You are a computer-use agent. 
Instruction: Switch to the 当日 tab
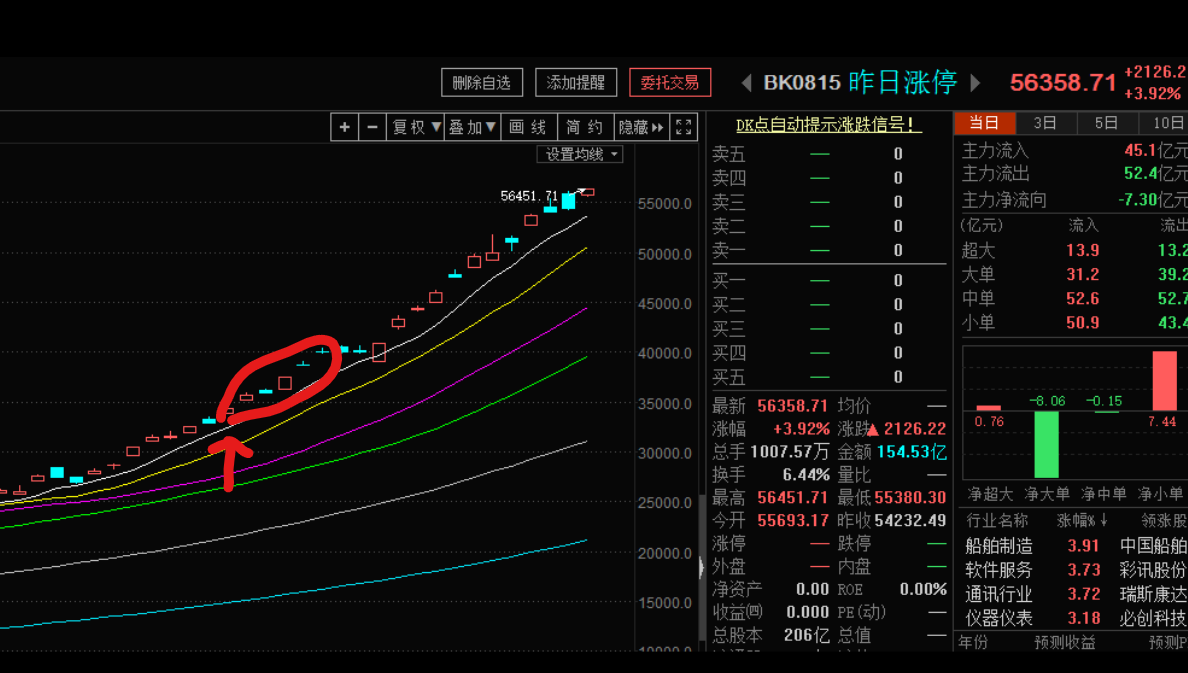[x=984, y=123]
